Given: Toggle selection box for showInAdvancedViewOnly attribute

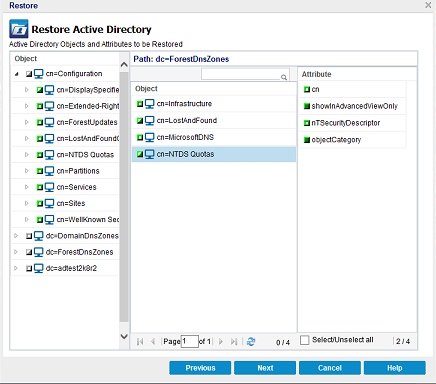Looking at the screenshot, I should tap(307, 106).
